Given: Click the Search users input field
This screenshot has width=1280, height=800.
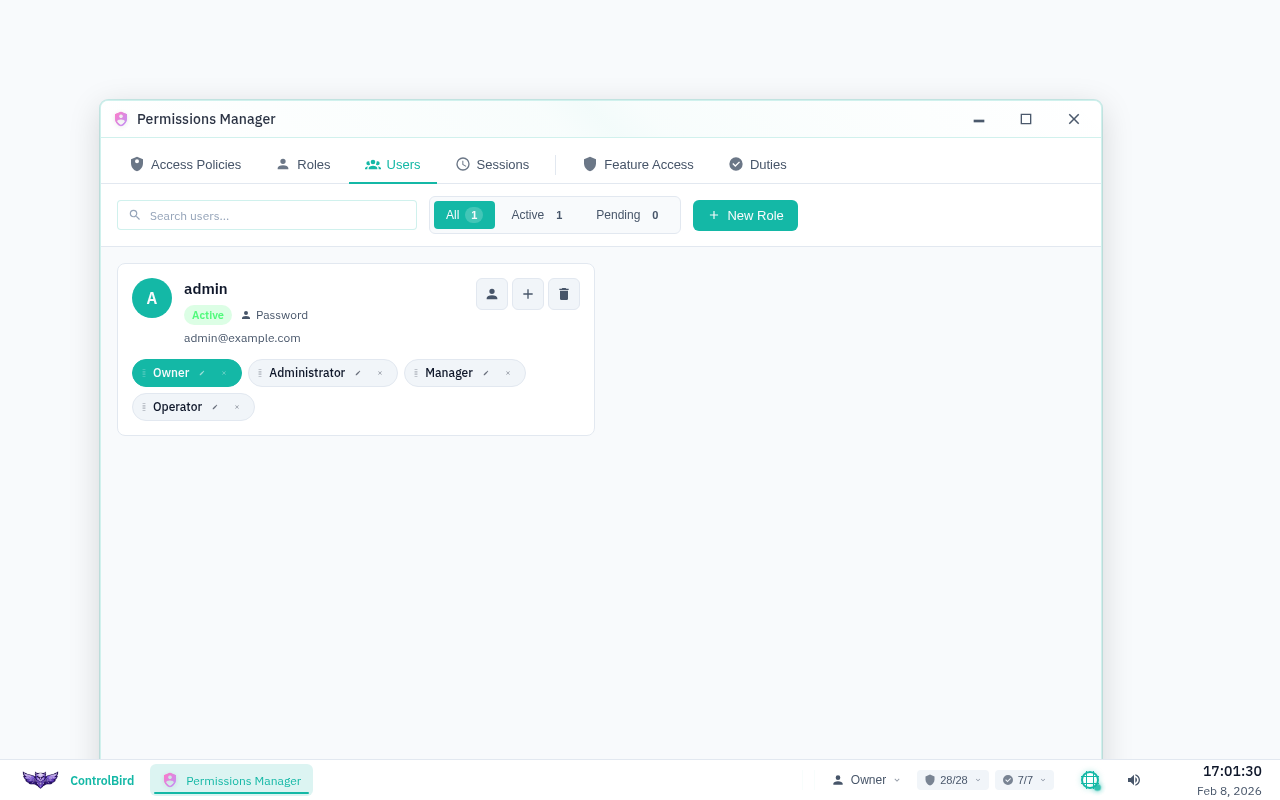Looking at the screenshot, I should [x=267, y=215].
